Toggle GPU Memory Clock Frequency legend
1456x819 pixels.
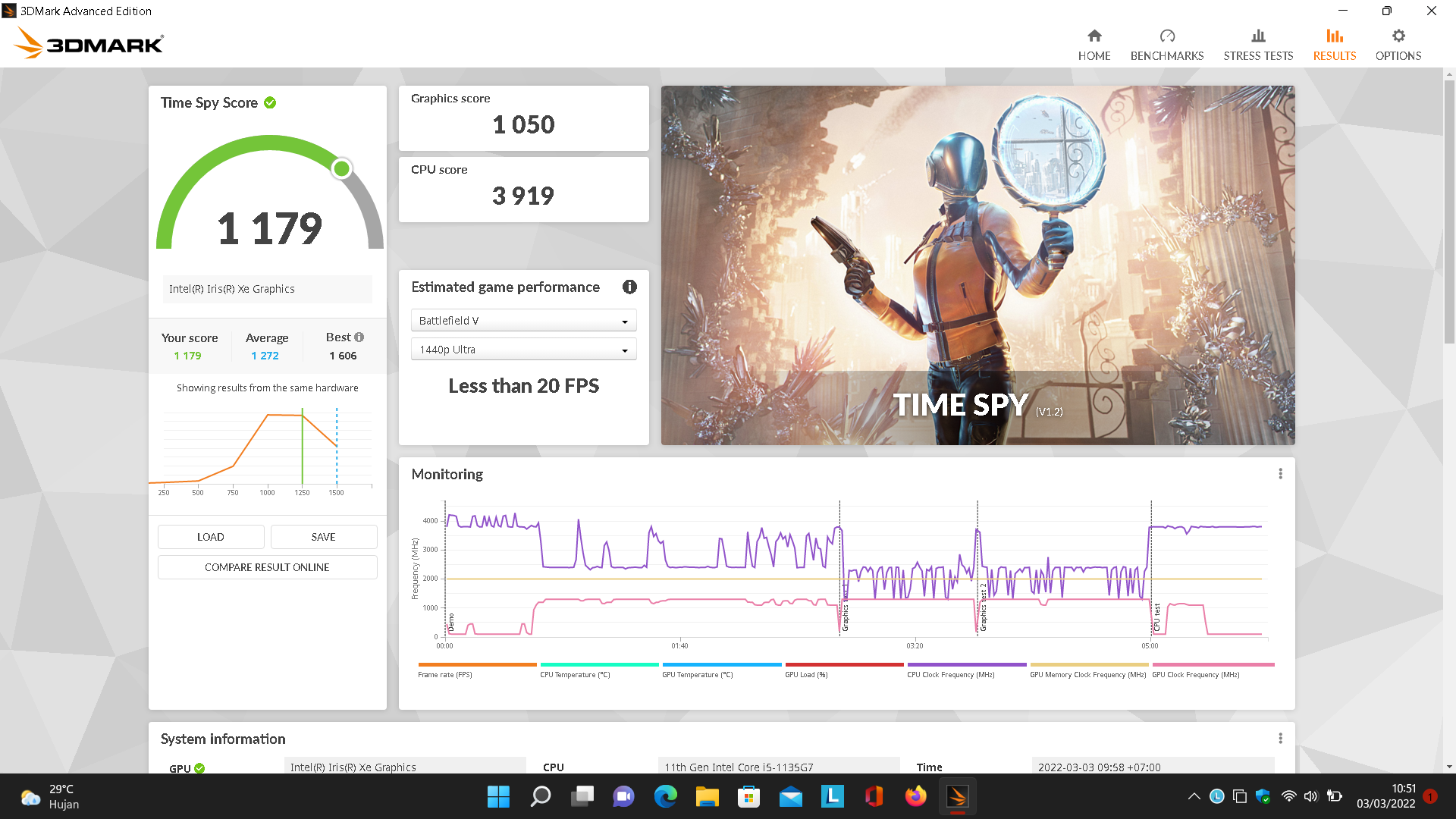tap(1089, 670)
